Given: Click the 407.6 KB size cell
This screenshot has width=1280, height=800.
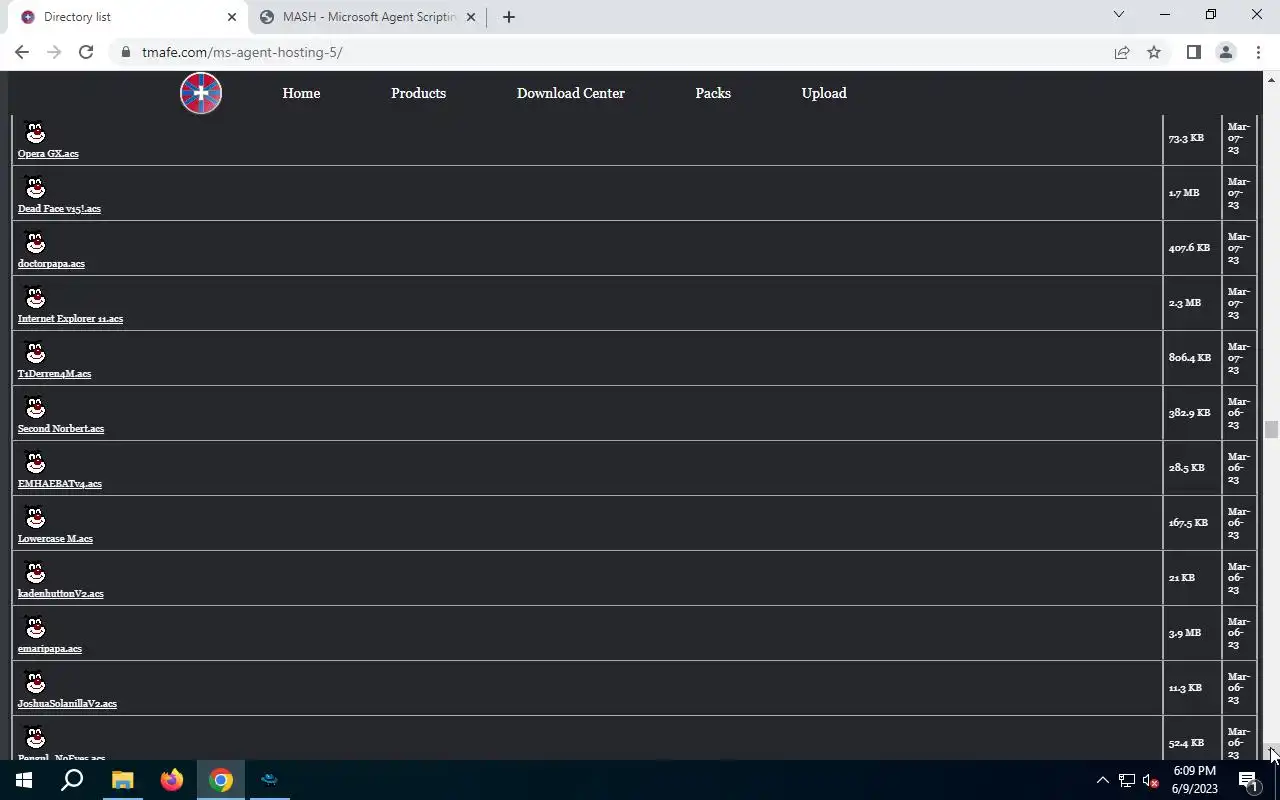Looking at the screenshot, I should pyautogui.click(x=1192, y=248).
